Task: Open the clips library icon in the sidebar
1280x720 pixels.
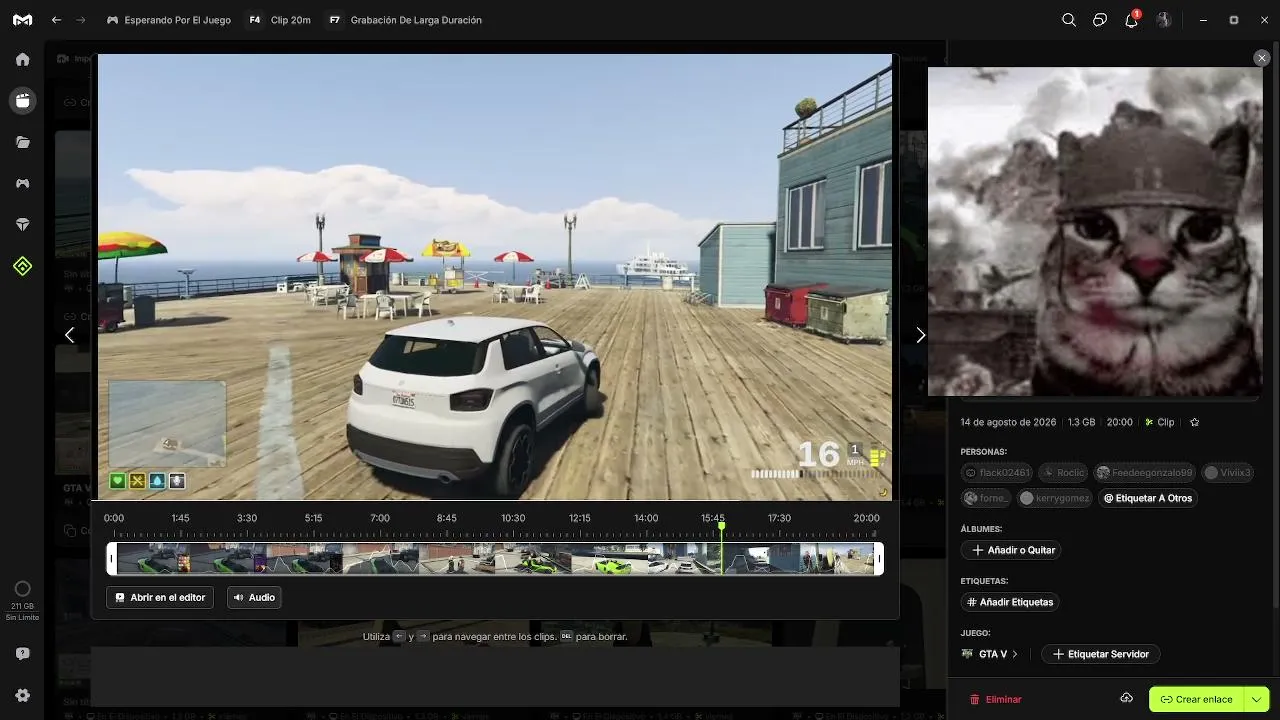Action: click(22, 100)
